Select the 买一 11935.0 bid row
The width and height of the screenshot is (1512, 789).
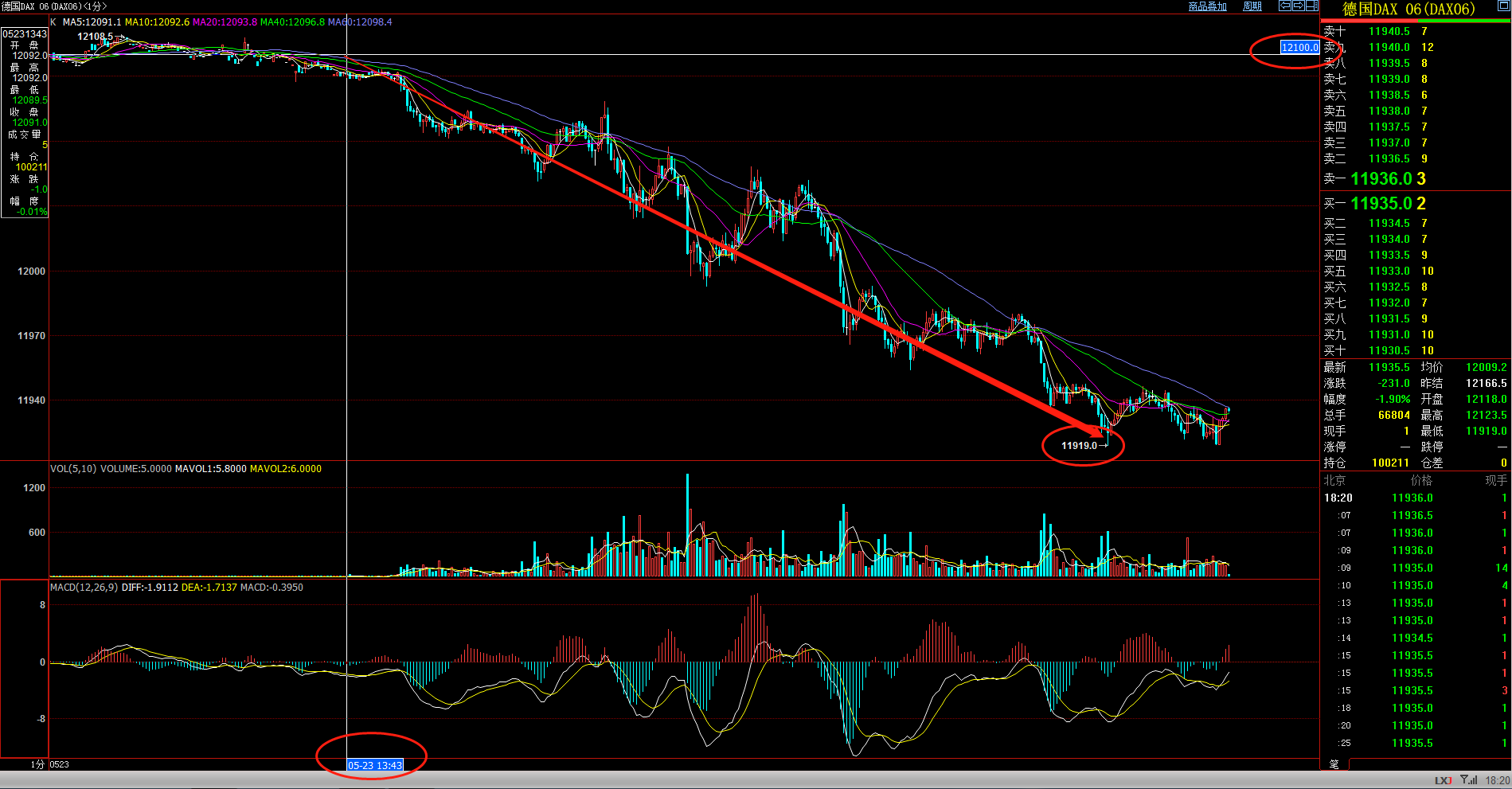click(1415, 203)
